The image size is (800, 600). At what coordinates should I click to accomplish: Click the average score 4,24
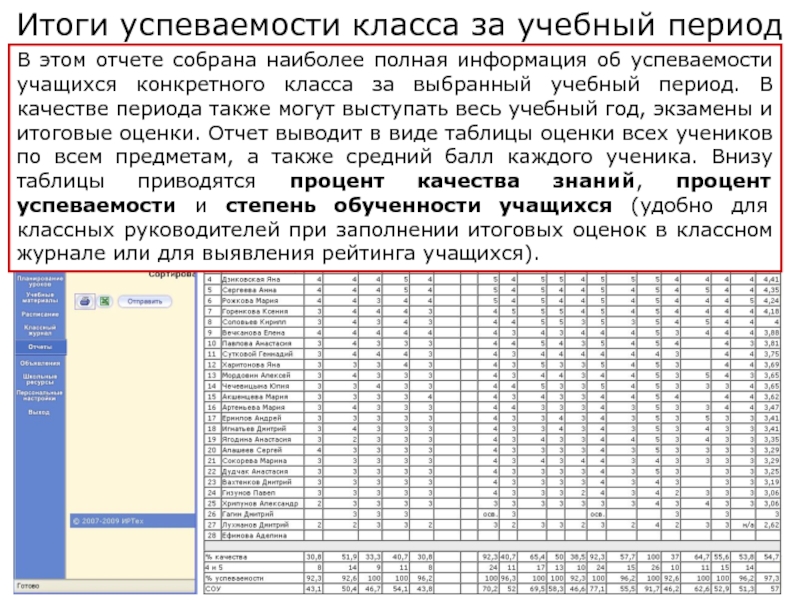[x=771, y=301]
